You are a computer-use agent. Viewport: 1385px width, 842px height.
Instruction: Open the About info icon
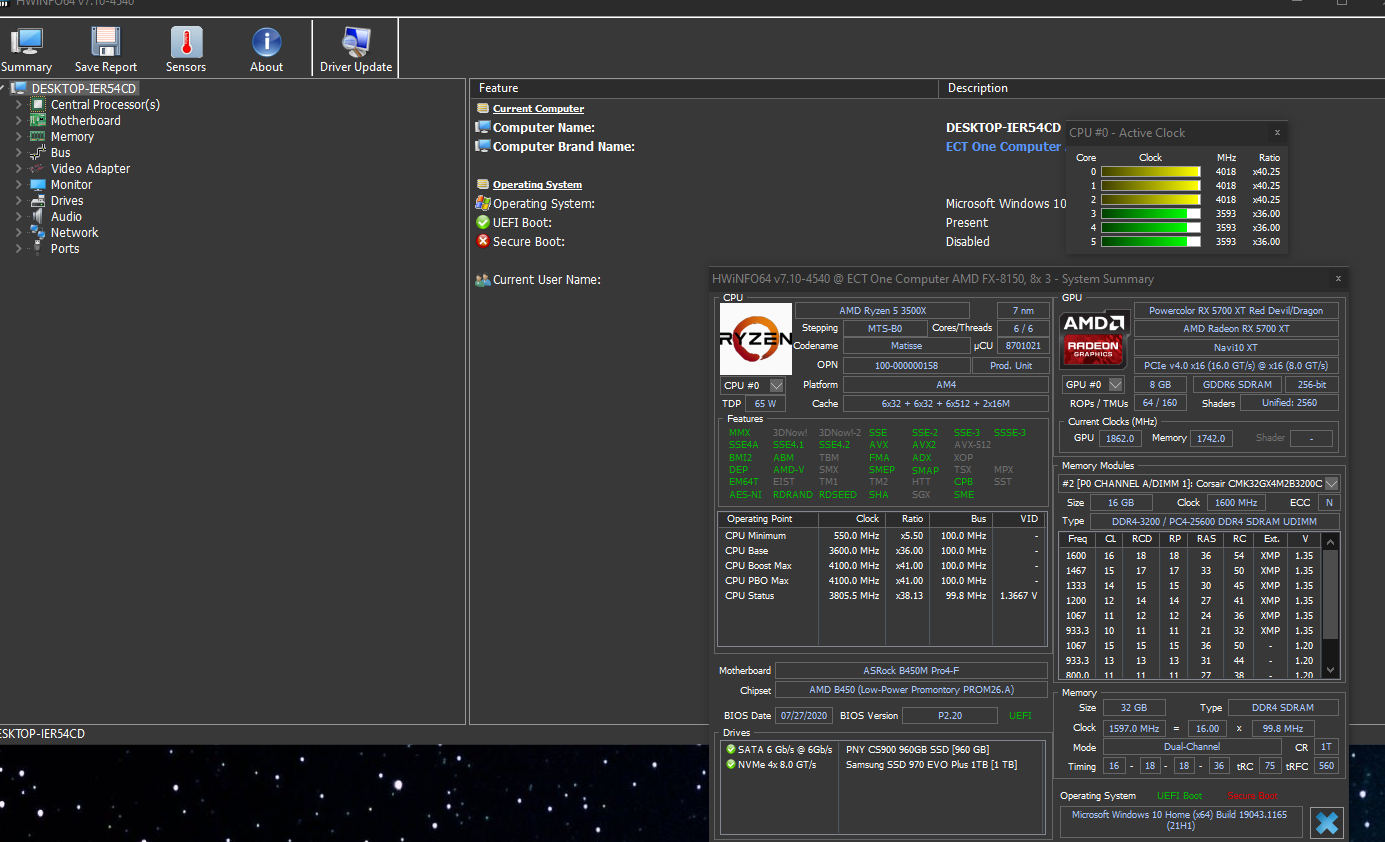(266, 42)
